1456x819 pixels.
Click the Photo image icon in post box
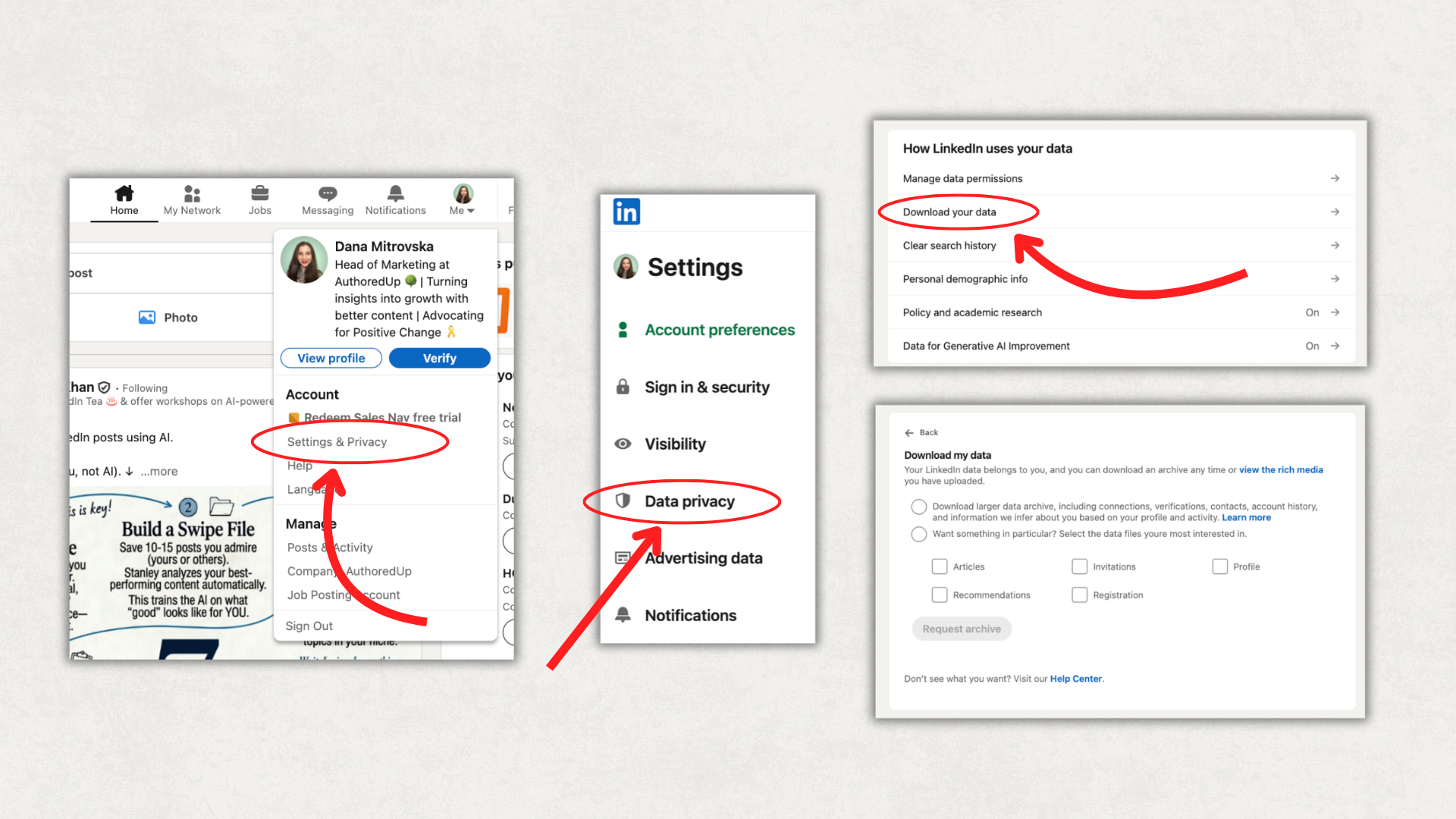(147, 318)
